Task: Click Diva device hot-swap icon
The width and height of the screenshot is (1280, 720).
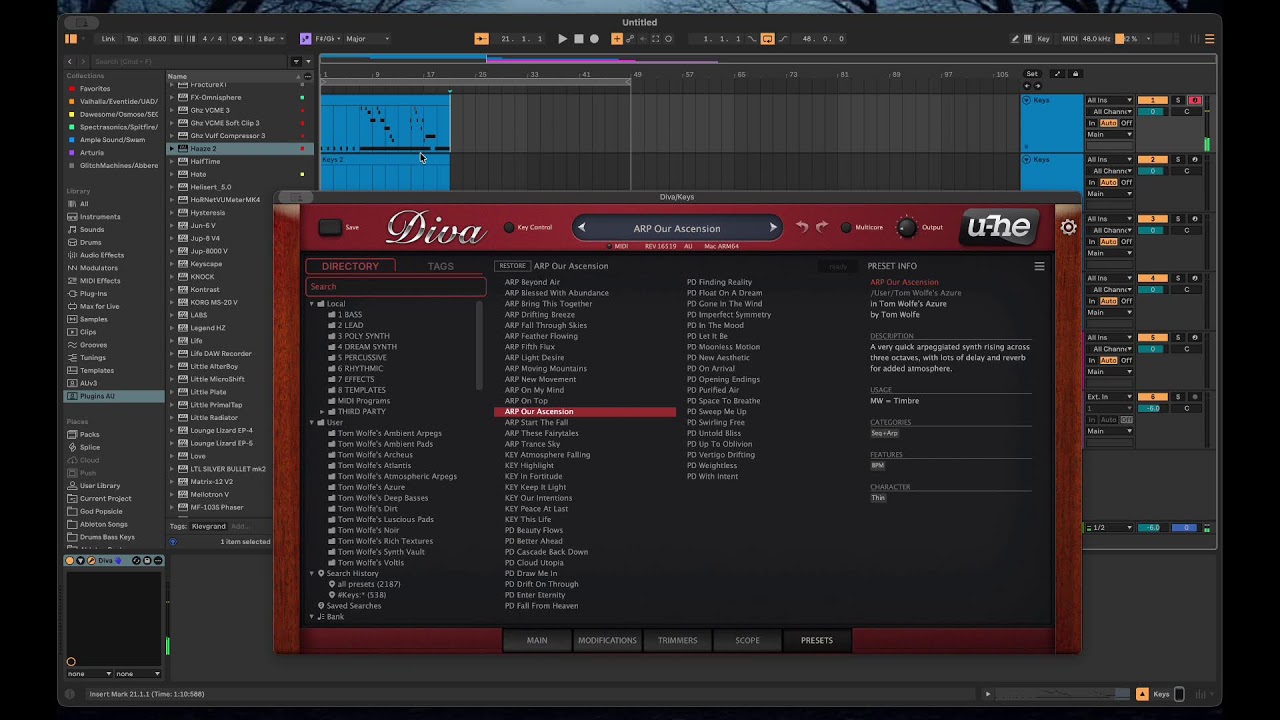Action: (137, 560)
